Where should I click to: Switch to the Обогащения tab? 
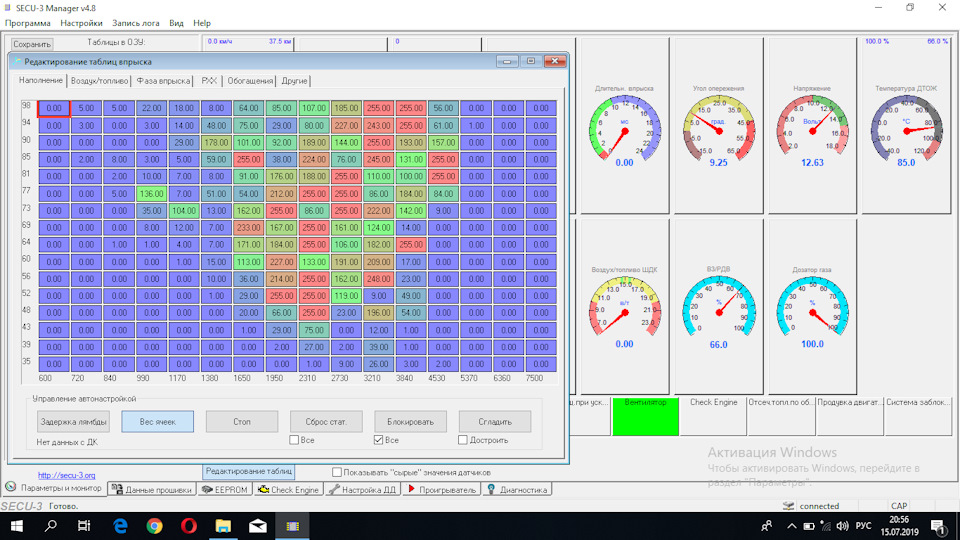250,81
